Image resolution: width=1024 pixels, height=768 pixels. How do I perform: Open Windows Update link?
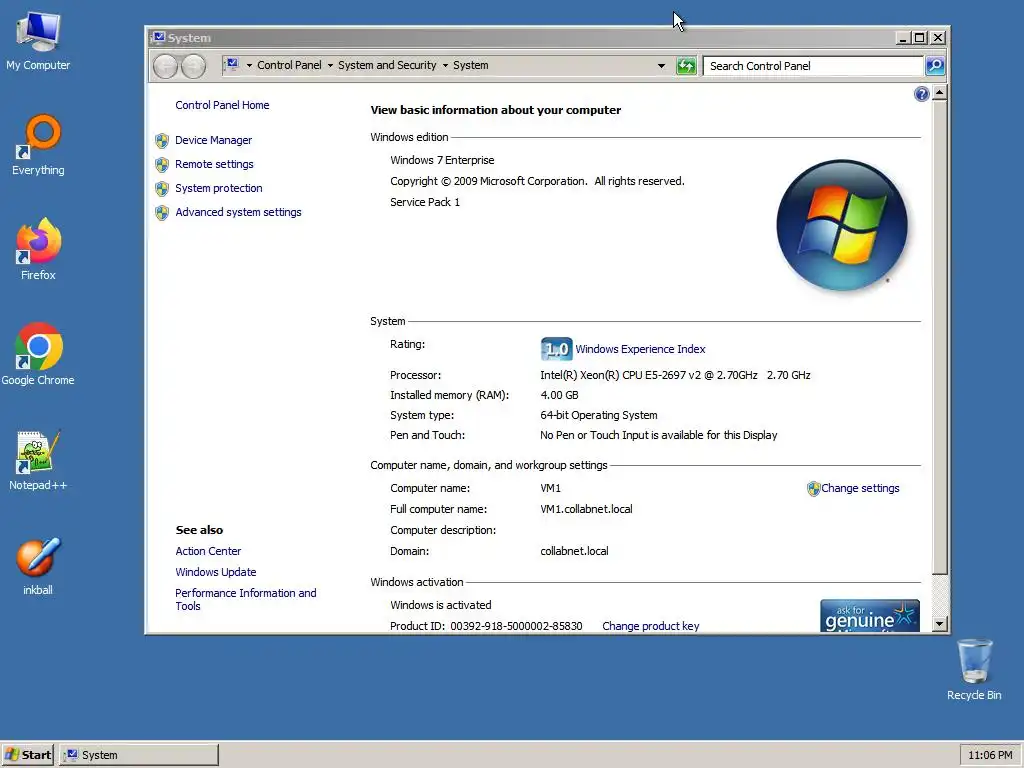pyautogui.click(x=216, y=572)
